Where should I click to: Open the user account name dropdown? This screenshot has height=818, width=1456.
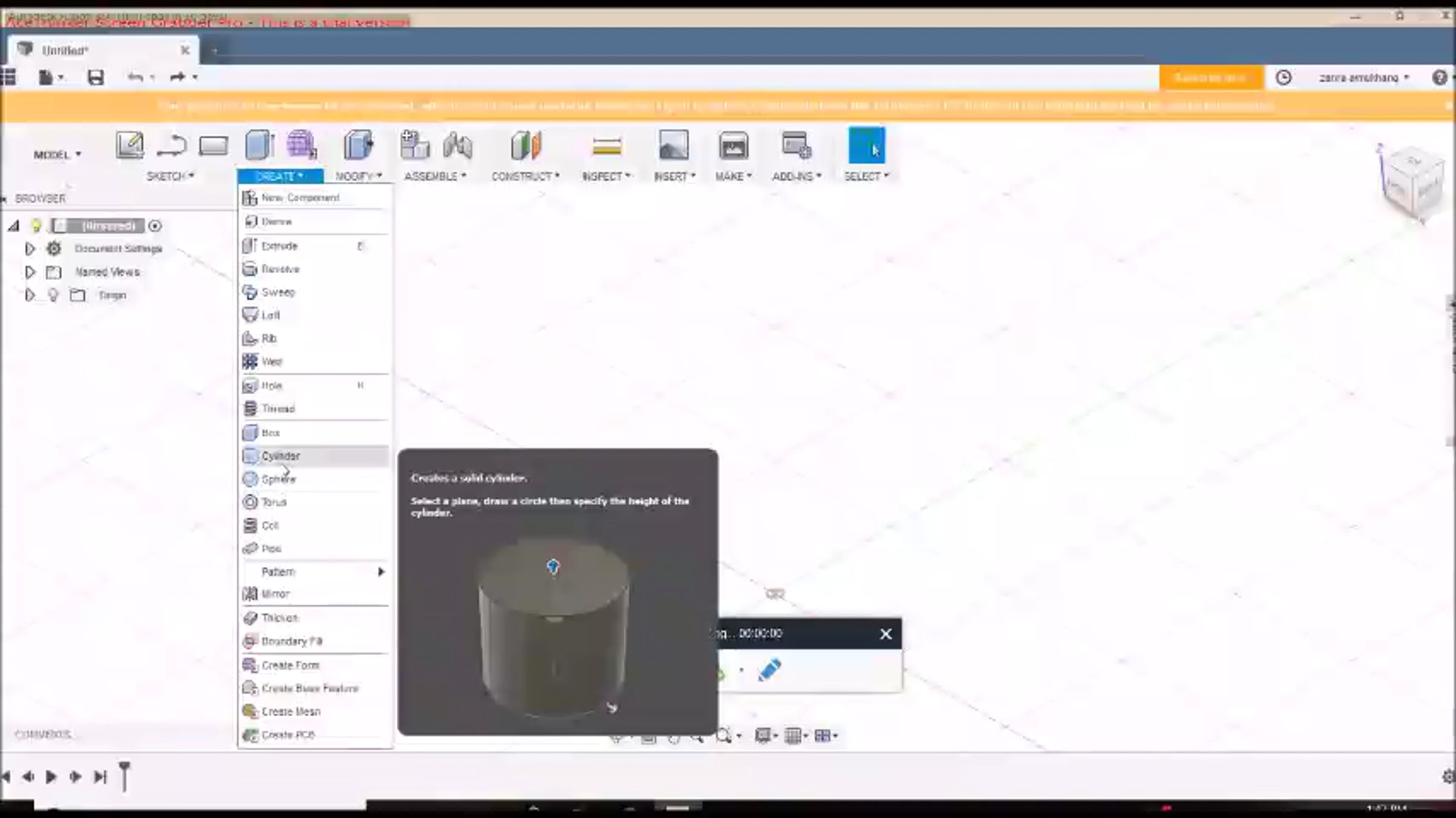click(1364, 78)
